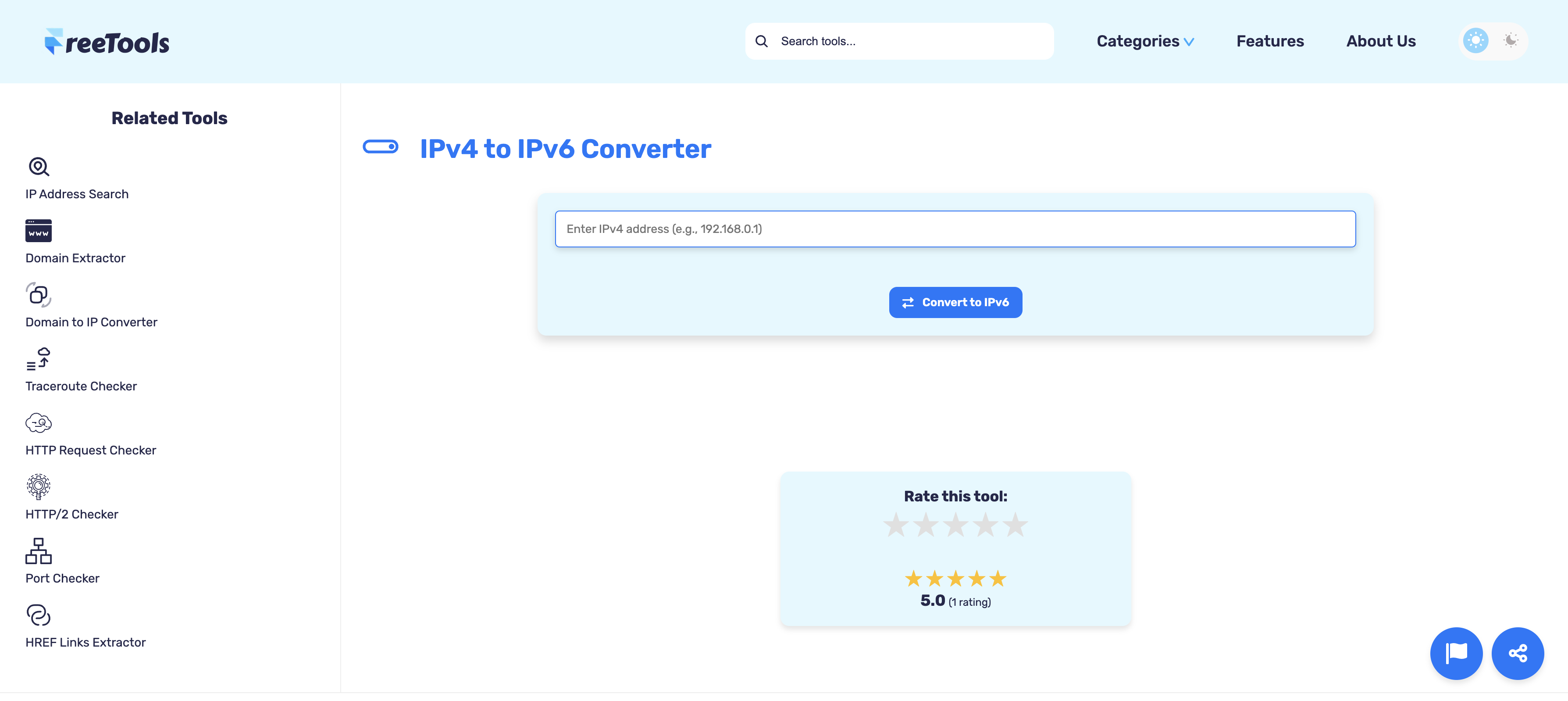Expand the Categories dropdown

tap(1145, 41)
